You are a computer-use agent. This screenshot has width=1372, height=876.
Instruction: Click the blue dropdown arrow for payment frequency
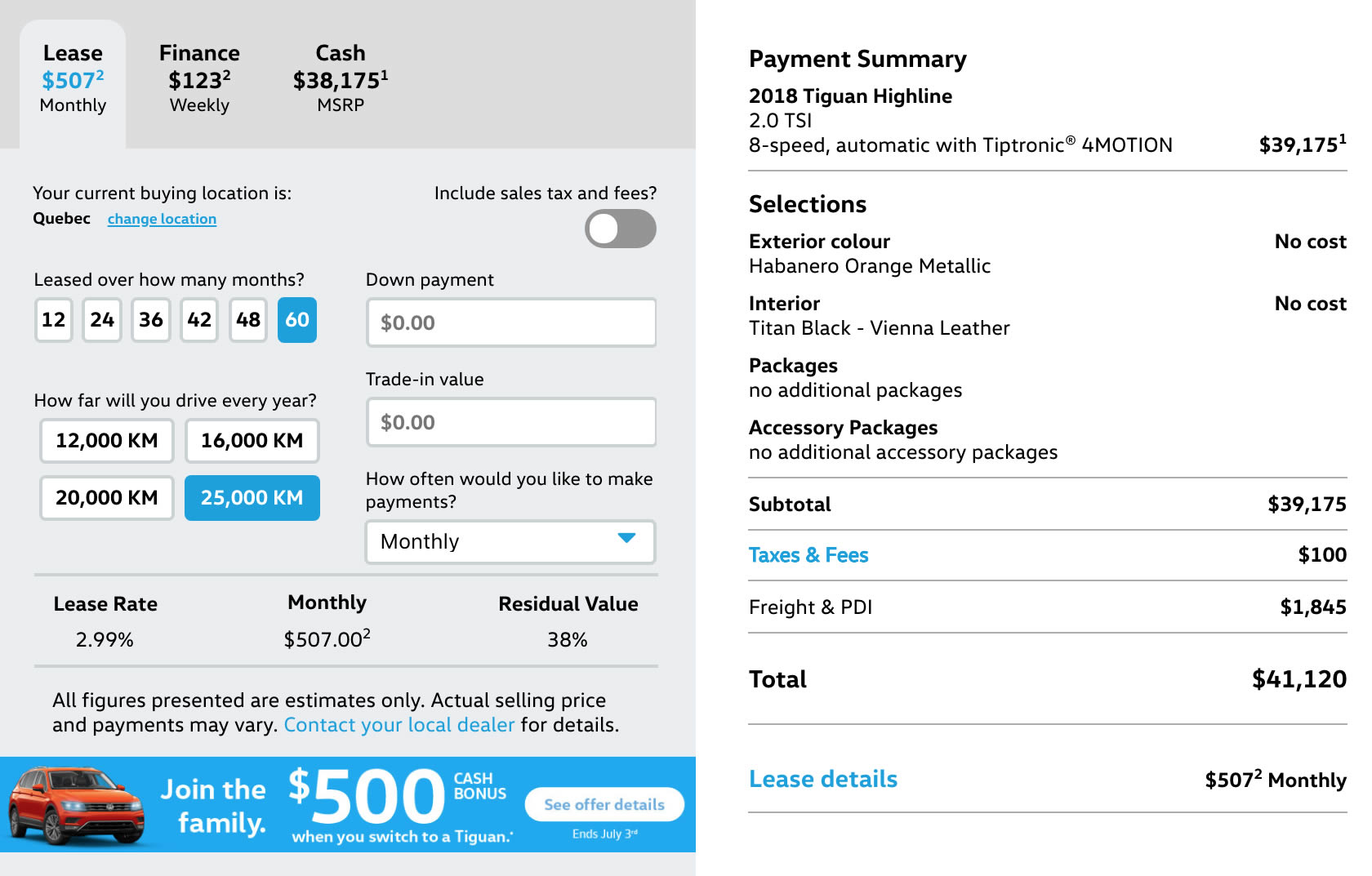pyautogui.click(x=626, y=538)
